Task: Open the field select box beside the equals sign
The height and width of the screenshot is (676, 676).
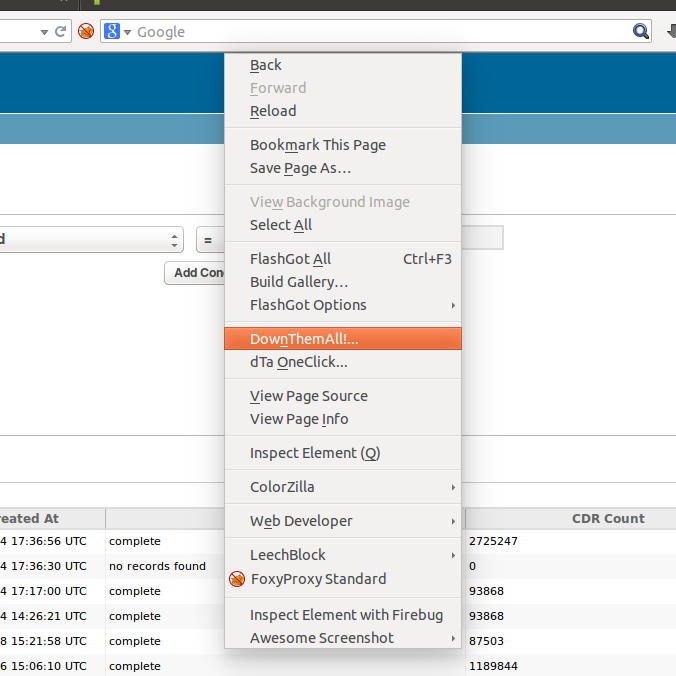Action: click(x=91, y=239)
